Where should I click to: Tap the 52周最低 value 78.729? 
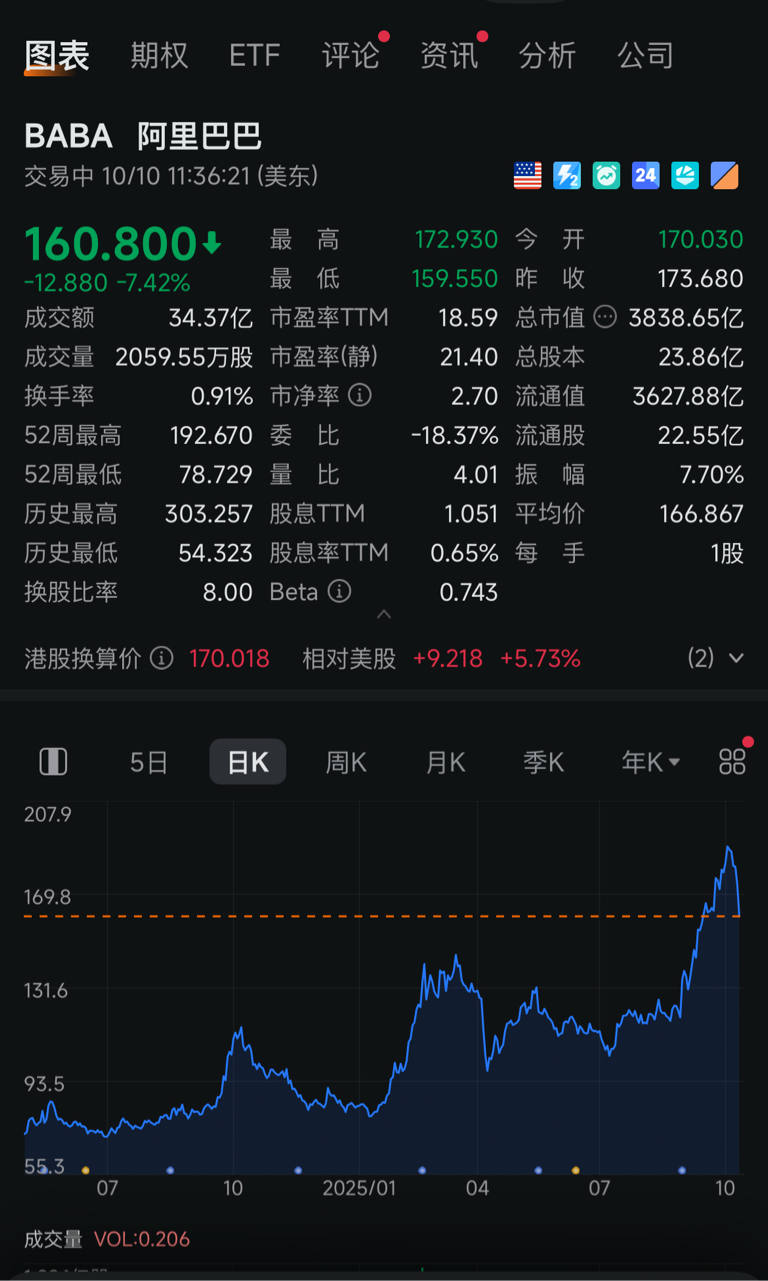point(217,474)
